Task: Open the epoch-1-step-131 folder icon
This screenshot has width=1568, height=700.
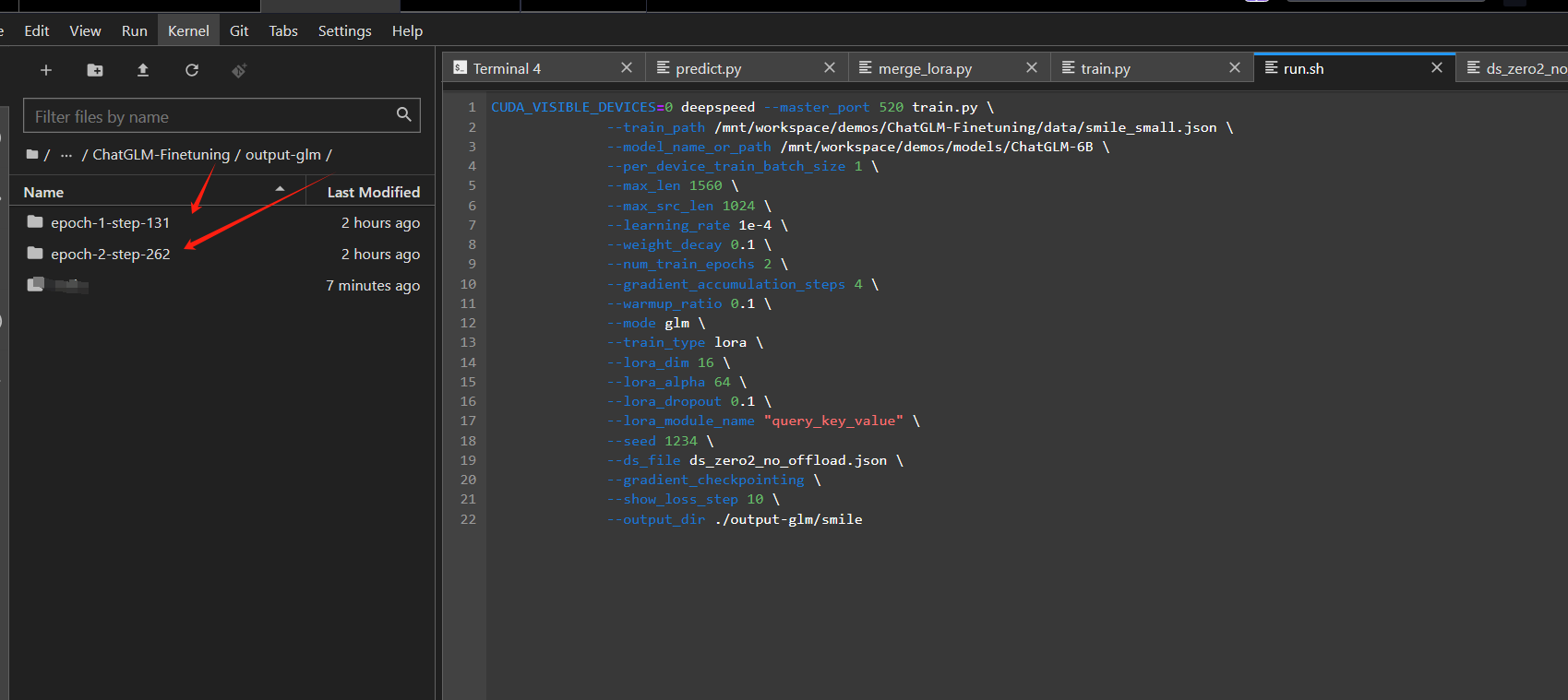Action: click(35, 221)
